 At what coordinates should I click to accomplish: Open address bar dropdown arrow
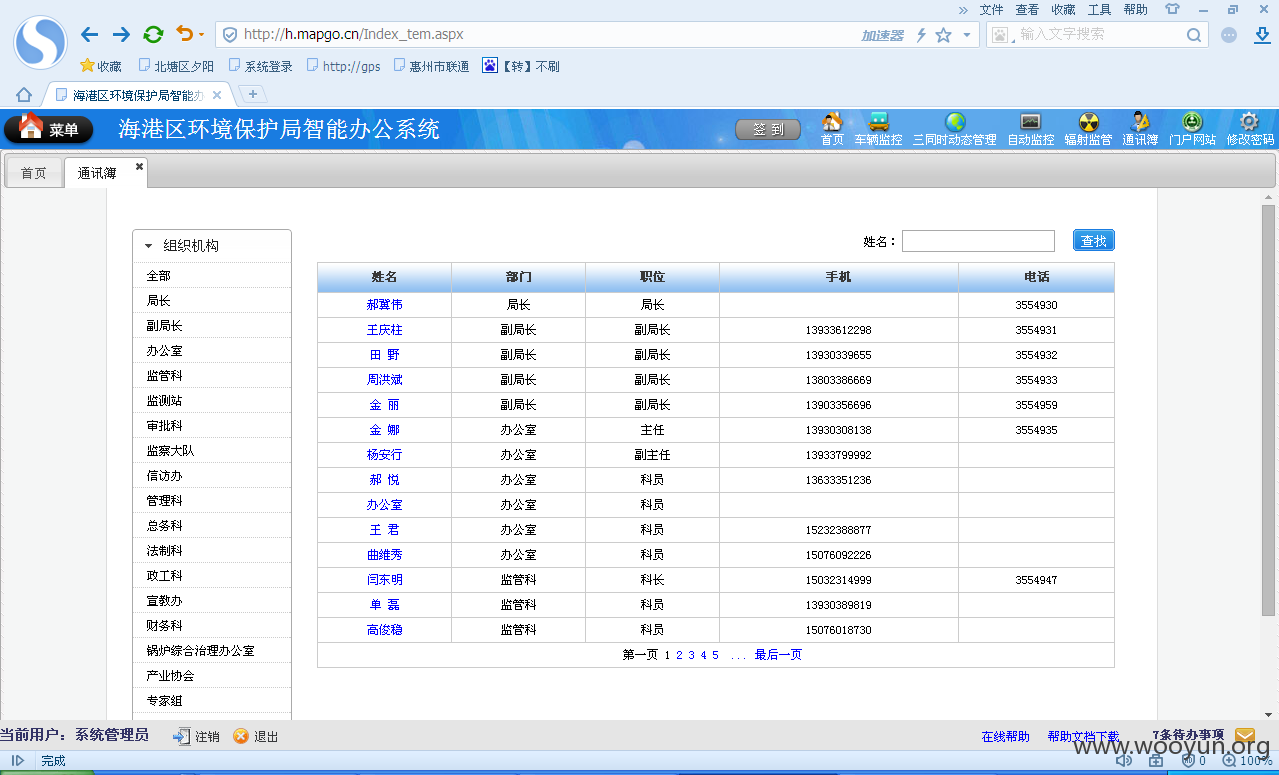(966, 35)
